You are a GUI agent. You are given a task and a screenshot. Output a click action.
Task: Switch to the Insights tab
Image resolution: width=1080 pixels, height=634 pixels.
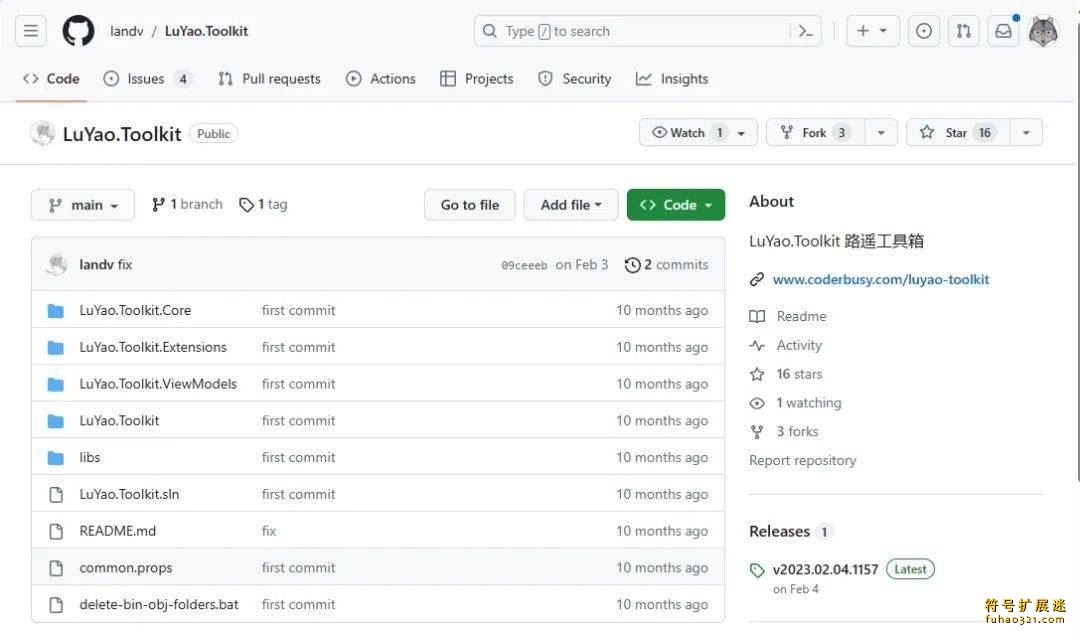click(x=672, y=79)
